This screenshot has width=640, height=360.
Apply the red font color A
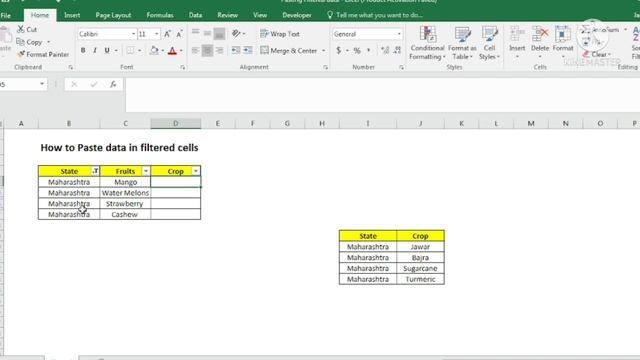pyautogui.click(x=172, y=51)
